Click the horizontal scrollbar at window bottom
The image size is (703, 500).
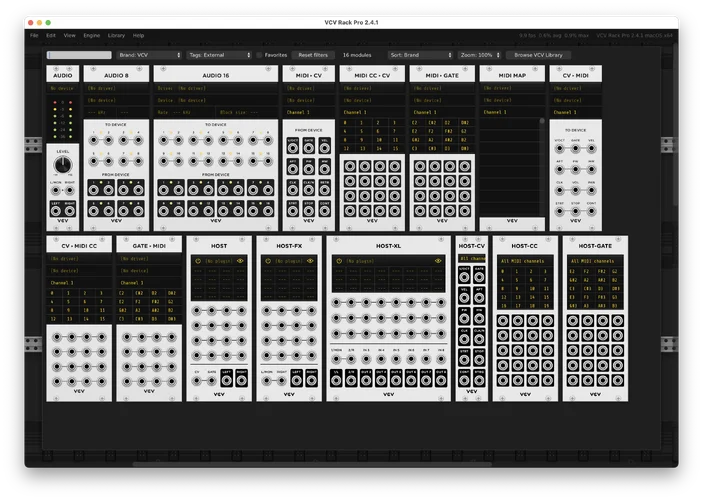(x=312, y=464)
